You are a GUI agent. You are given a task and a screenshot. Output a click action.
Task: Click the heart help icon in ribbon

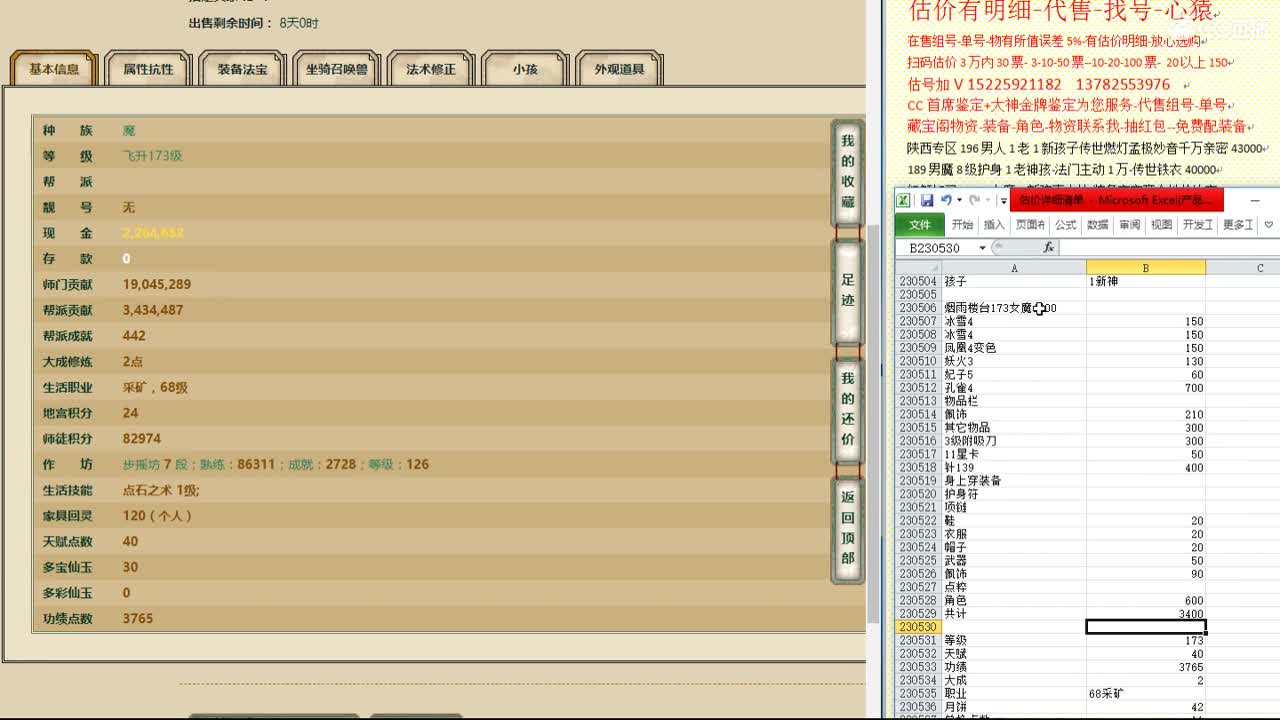[x=1269, y=225]
